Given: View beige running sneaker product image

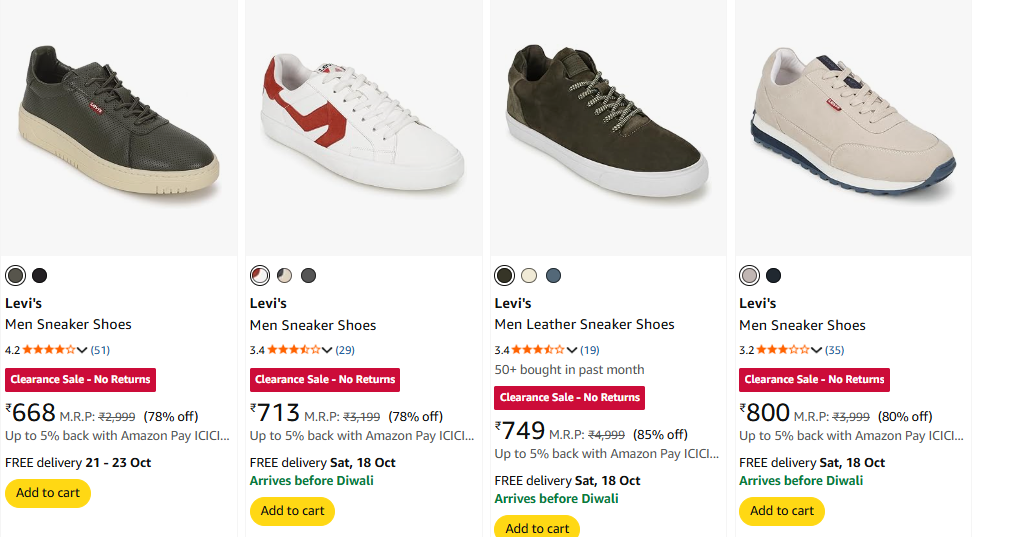Looking at the screenshot, I should [853, 127].
